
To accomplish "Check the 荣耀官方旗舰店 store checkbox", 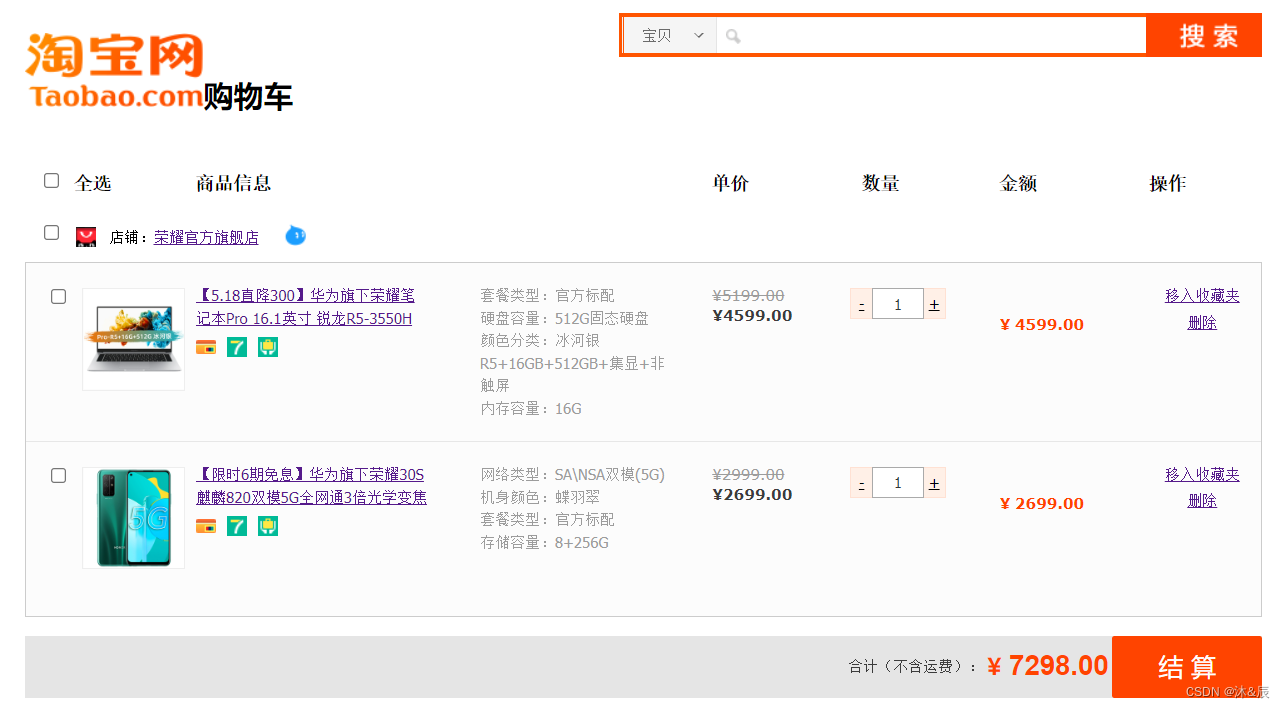I will (x=52, y=233).
